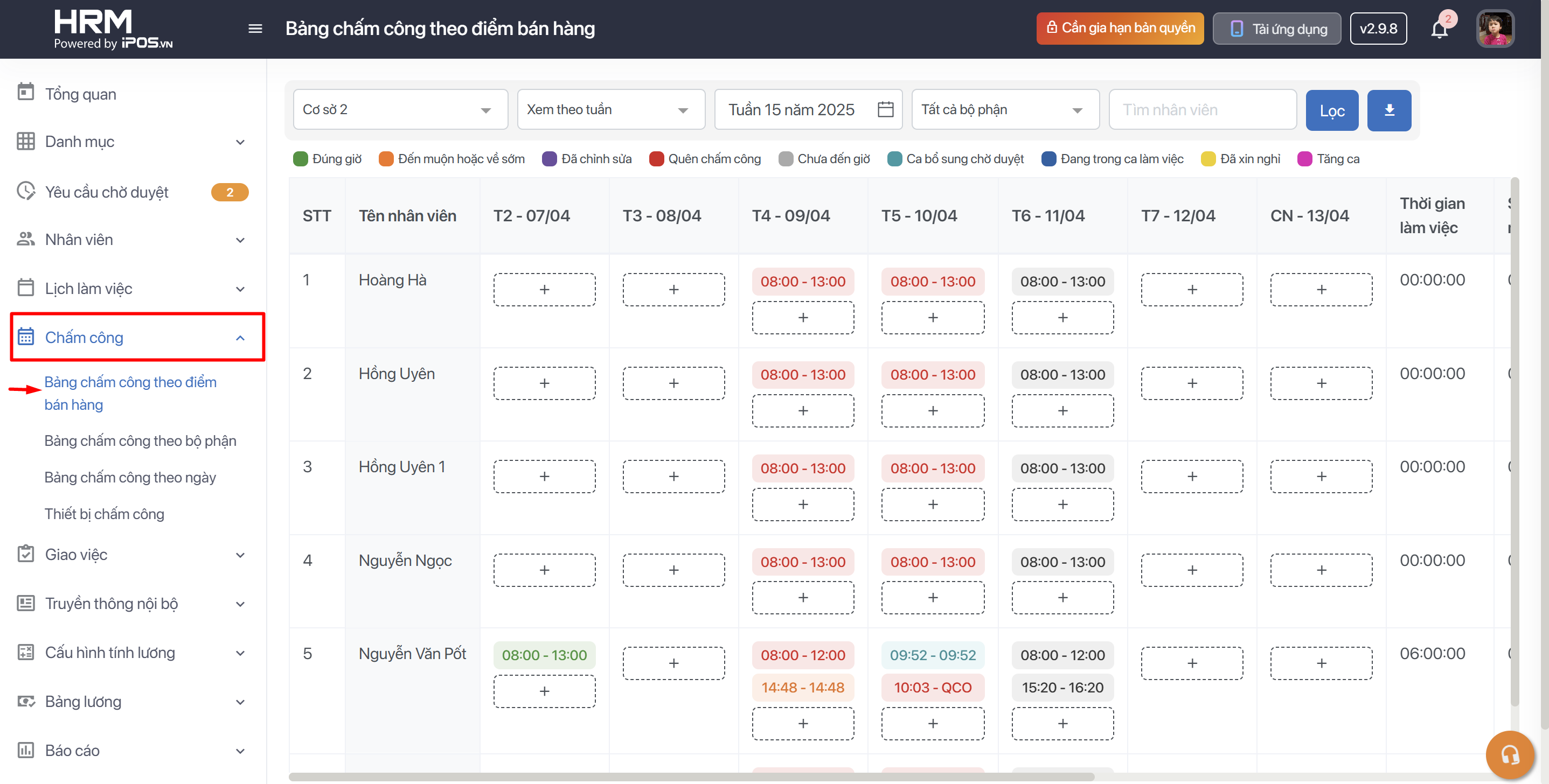1549x784 pixels.
Task: Click Cần gia hạn bản quyền button
Action: point(1120,28)
